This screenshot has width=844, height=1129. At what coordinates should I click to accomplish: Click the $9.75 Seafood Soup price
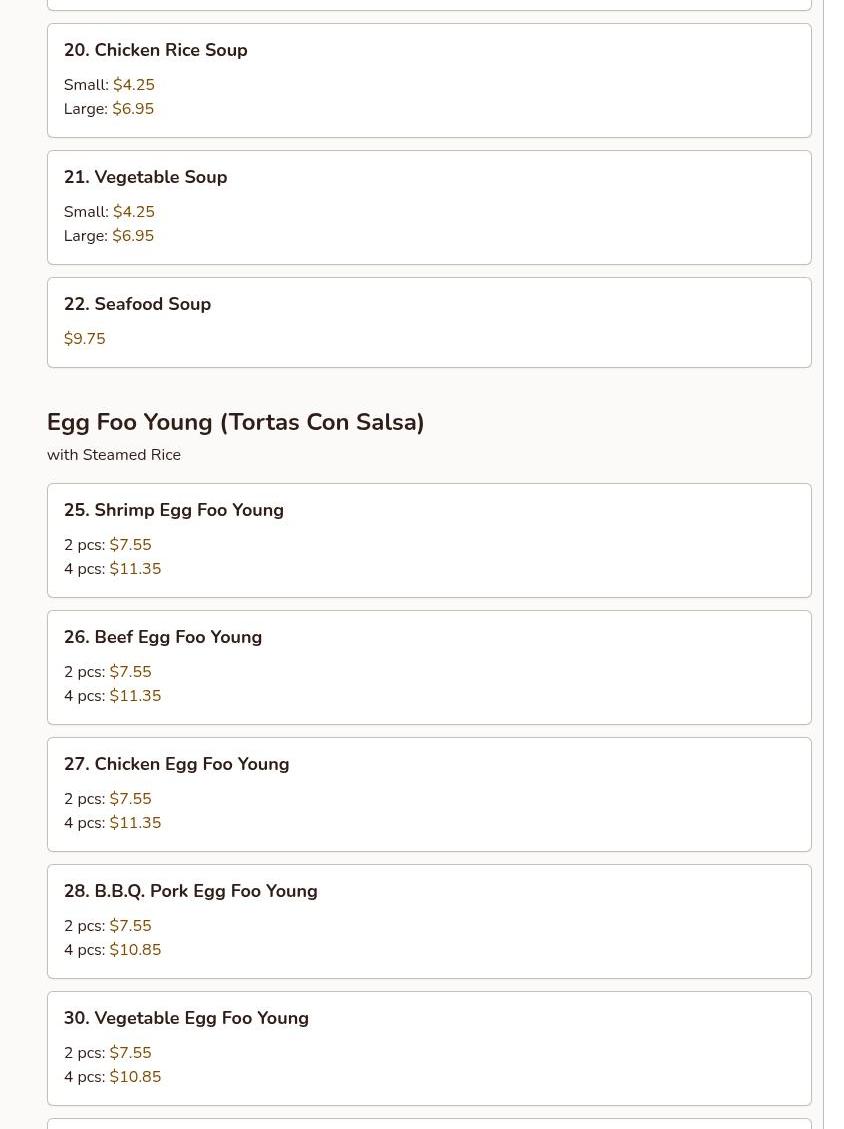[x=84, y=339]
